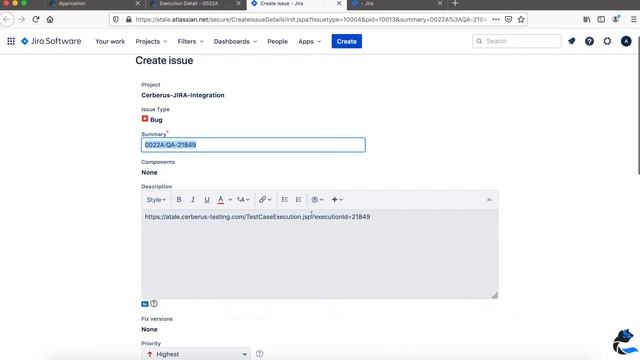Open the Priority Highest dropdown

[x=196, y=354]
